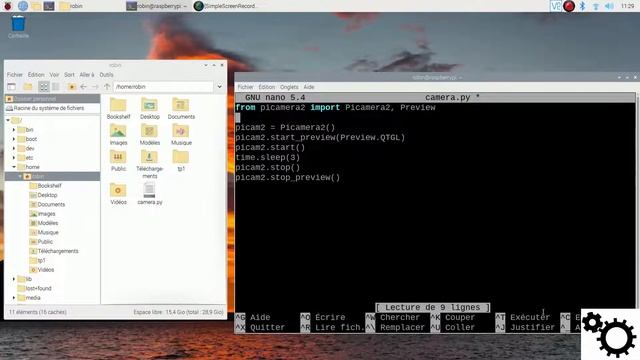
Task: Switch to detailed list view mode
Action: click(x=56, y=87)
